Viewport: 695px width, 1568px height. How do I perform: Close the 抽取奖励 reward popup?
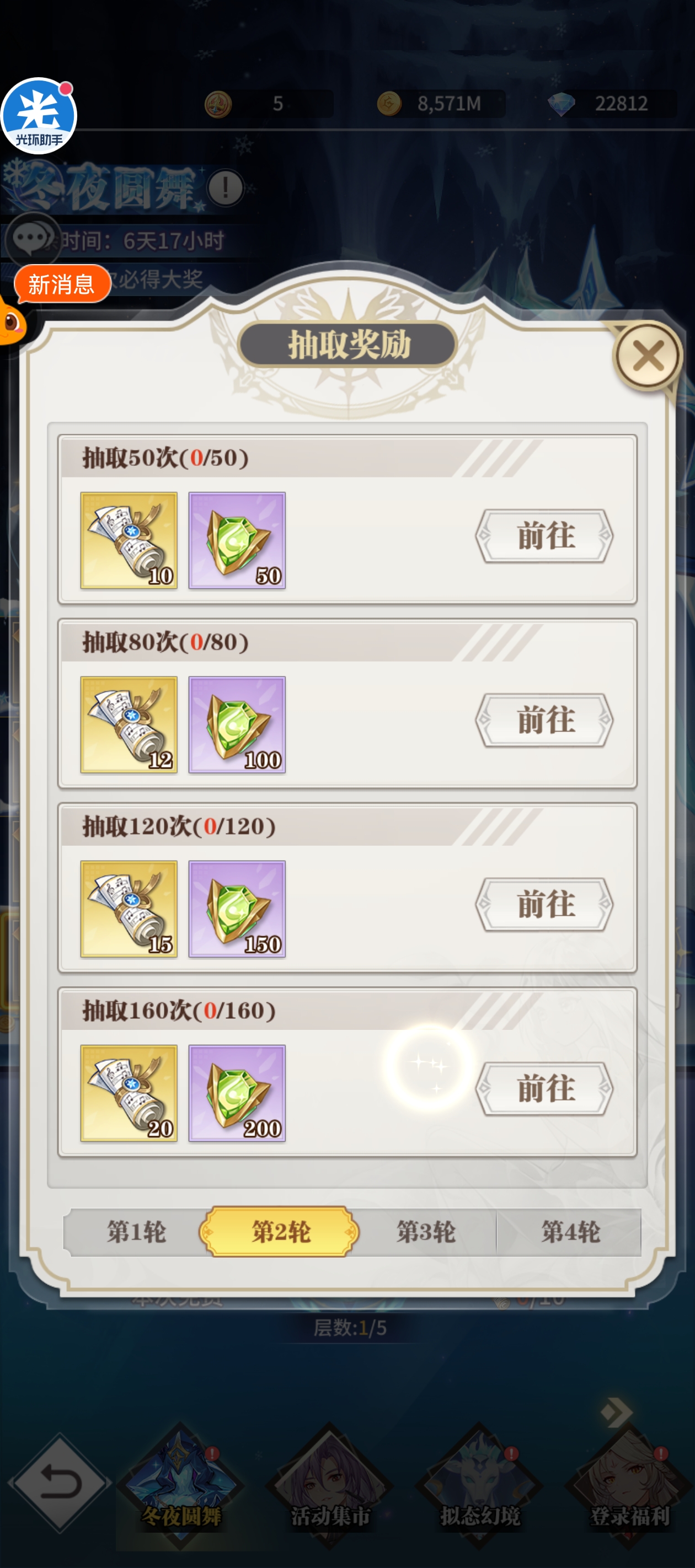tap(648, 356)
